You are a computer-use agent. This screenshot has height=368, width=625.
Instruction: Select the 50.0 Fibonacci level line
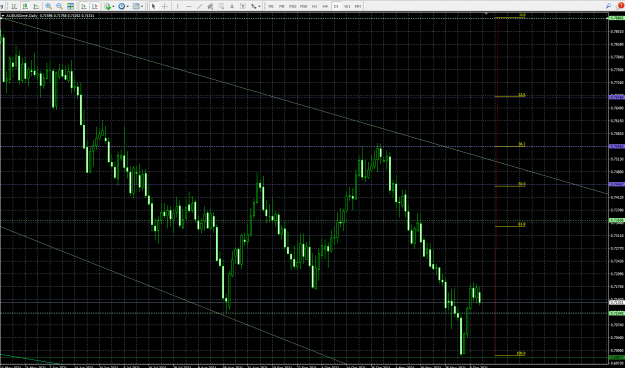click(510, 186)
